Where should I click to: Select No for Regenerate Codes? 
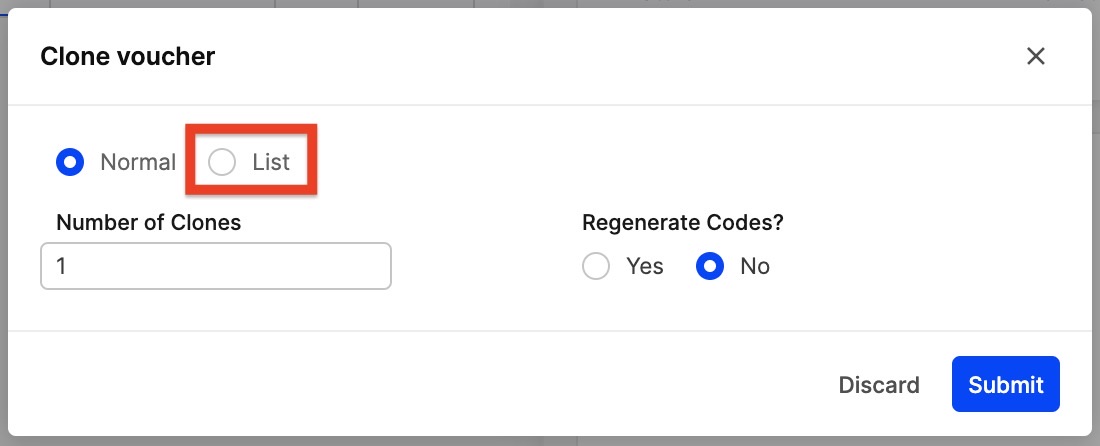coord(710,266)
